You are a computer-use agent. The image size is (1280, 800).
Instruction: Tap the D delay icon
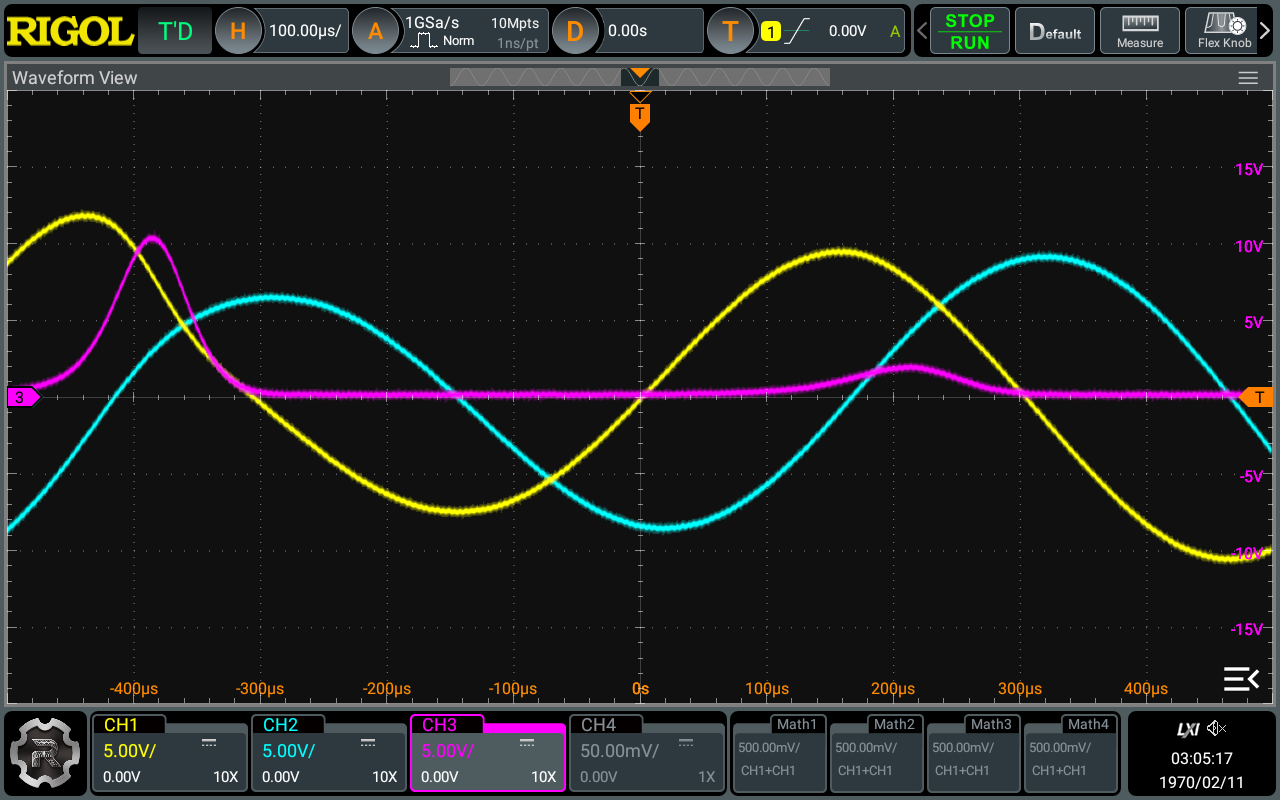point(575,31)
